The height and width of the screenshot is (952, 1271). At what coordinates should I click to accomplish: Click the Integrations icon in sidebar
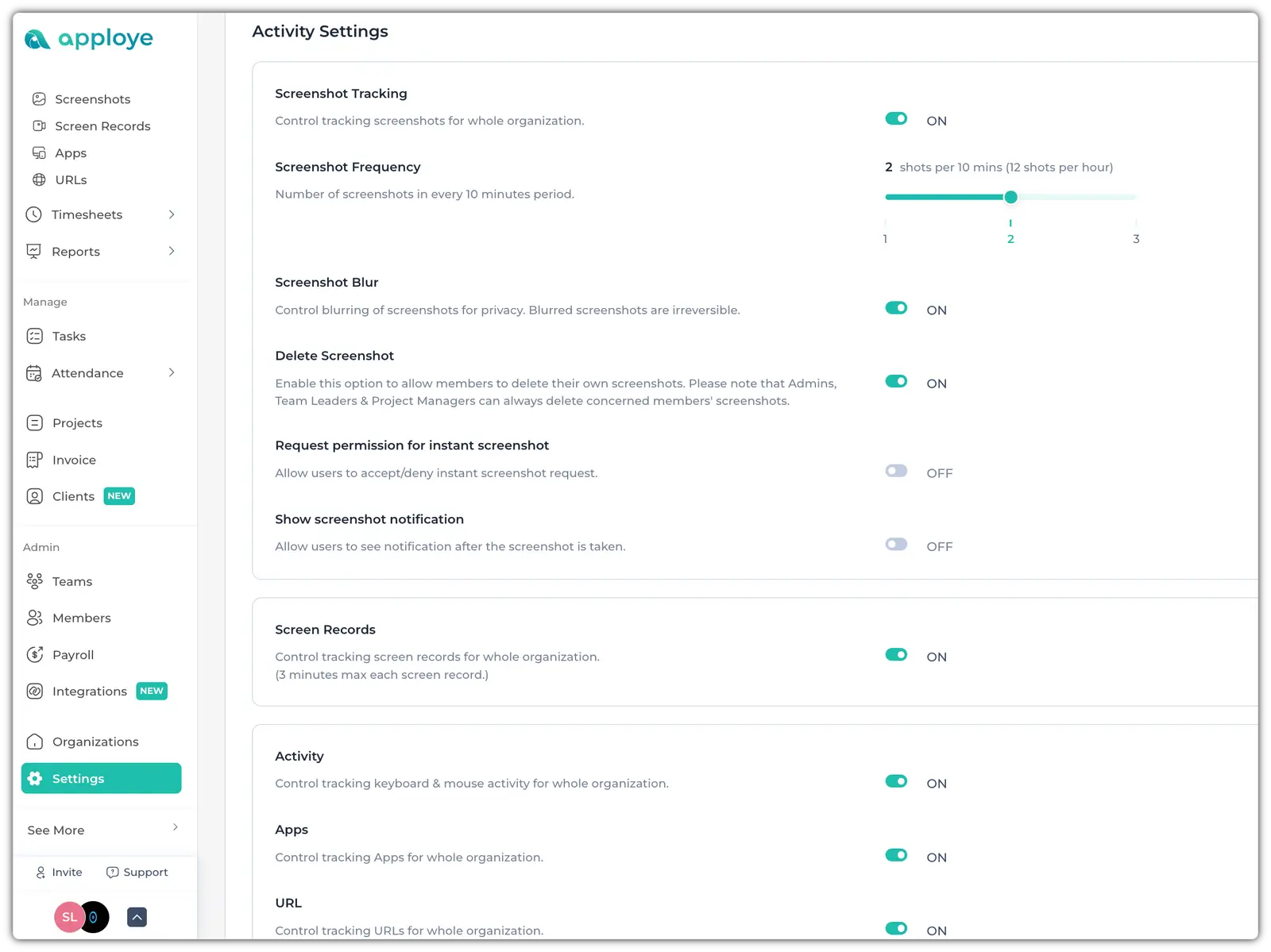click(35, 692)
